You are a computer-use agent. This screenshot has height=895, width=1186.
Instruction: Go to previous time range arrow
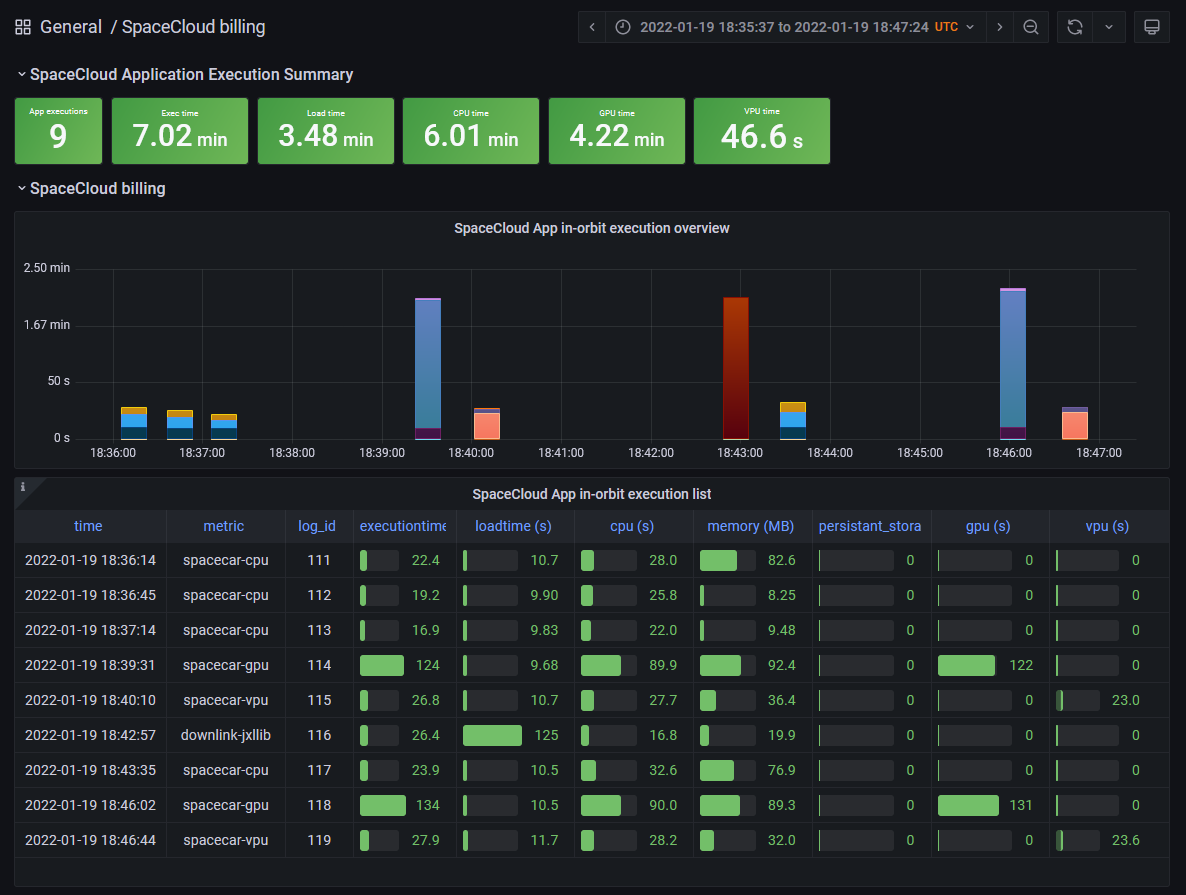click(x=592, y=27)
